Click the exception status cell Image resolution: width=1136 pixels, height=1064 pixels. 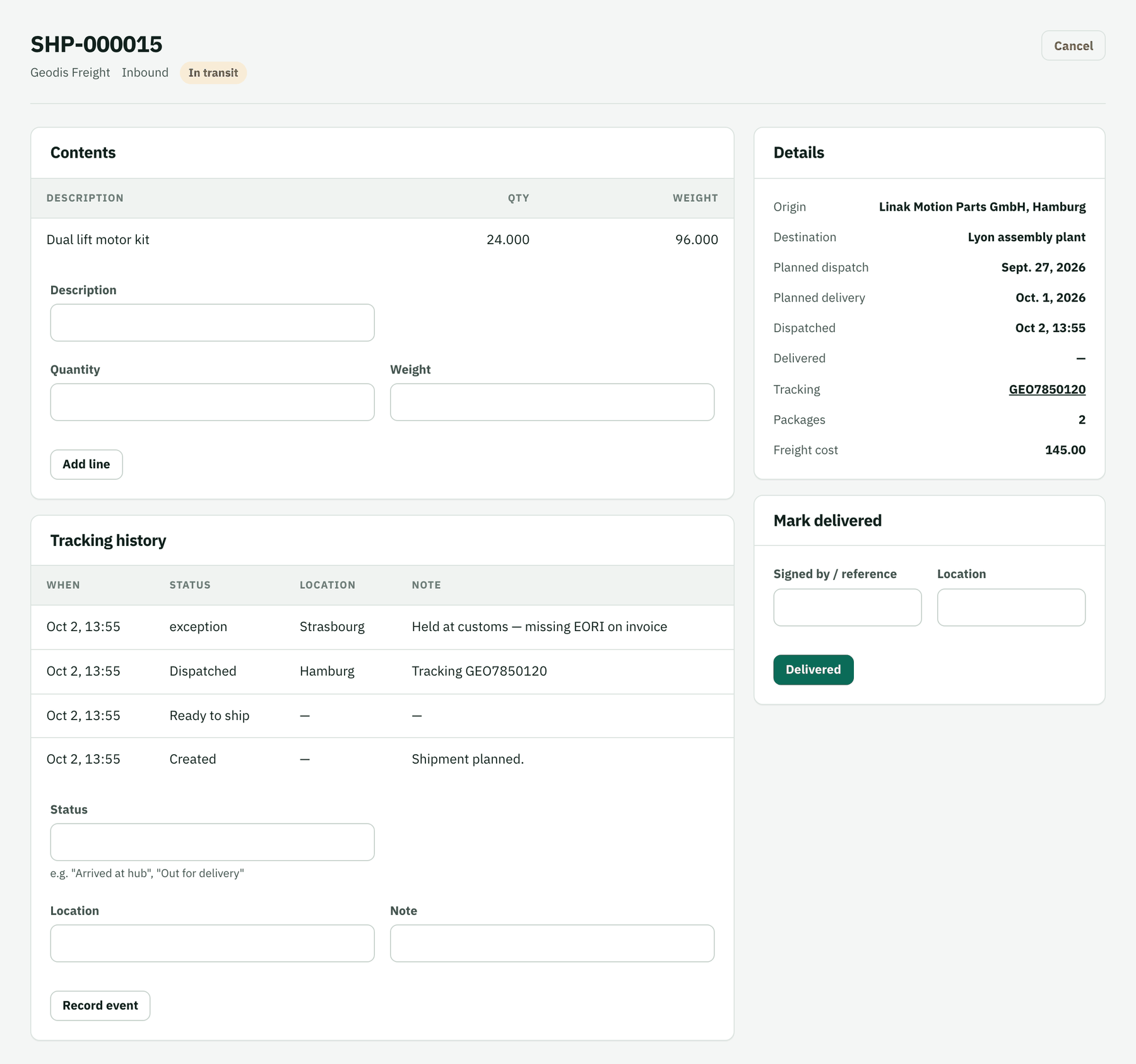click(x=198, y=627)
